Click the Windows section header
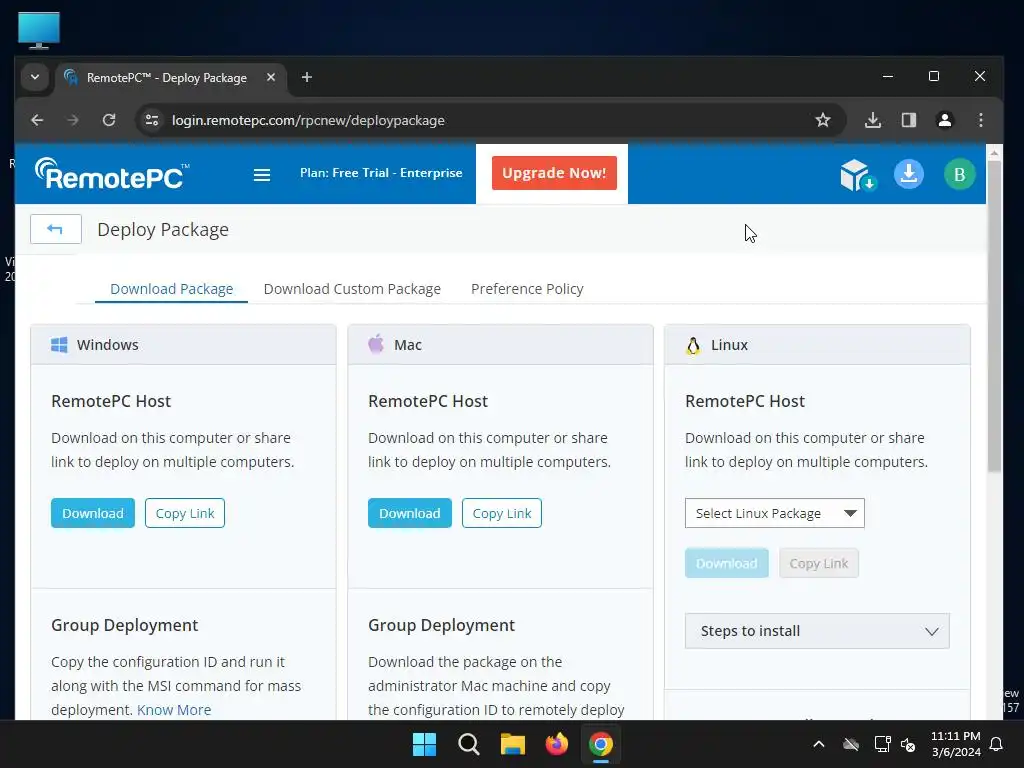This screenshot has width=1024, height=768. [184, 345]
